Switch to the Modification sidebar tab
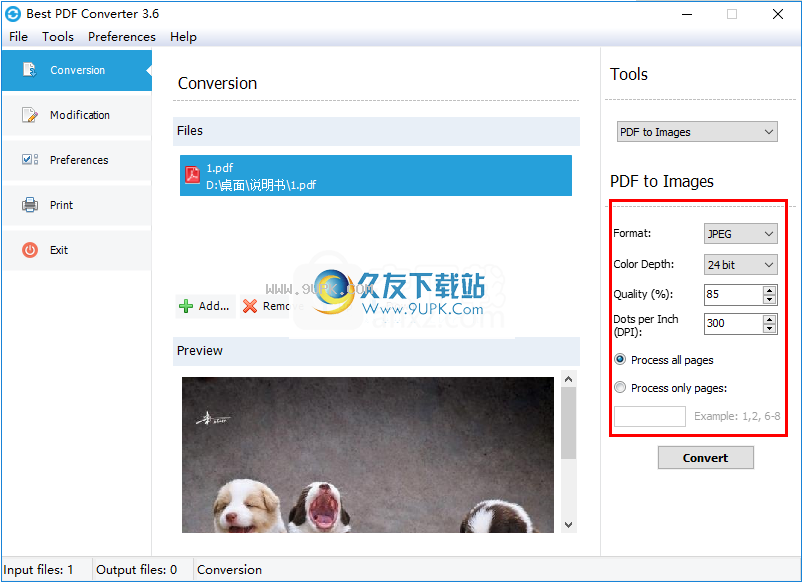Viewport: 804px width, 584px height. click(77, 115)
